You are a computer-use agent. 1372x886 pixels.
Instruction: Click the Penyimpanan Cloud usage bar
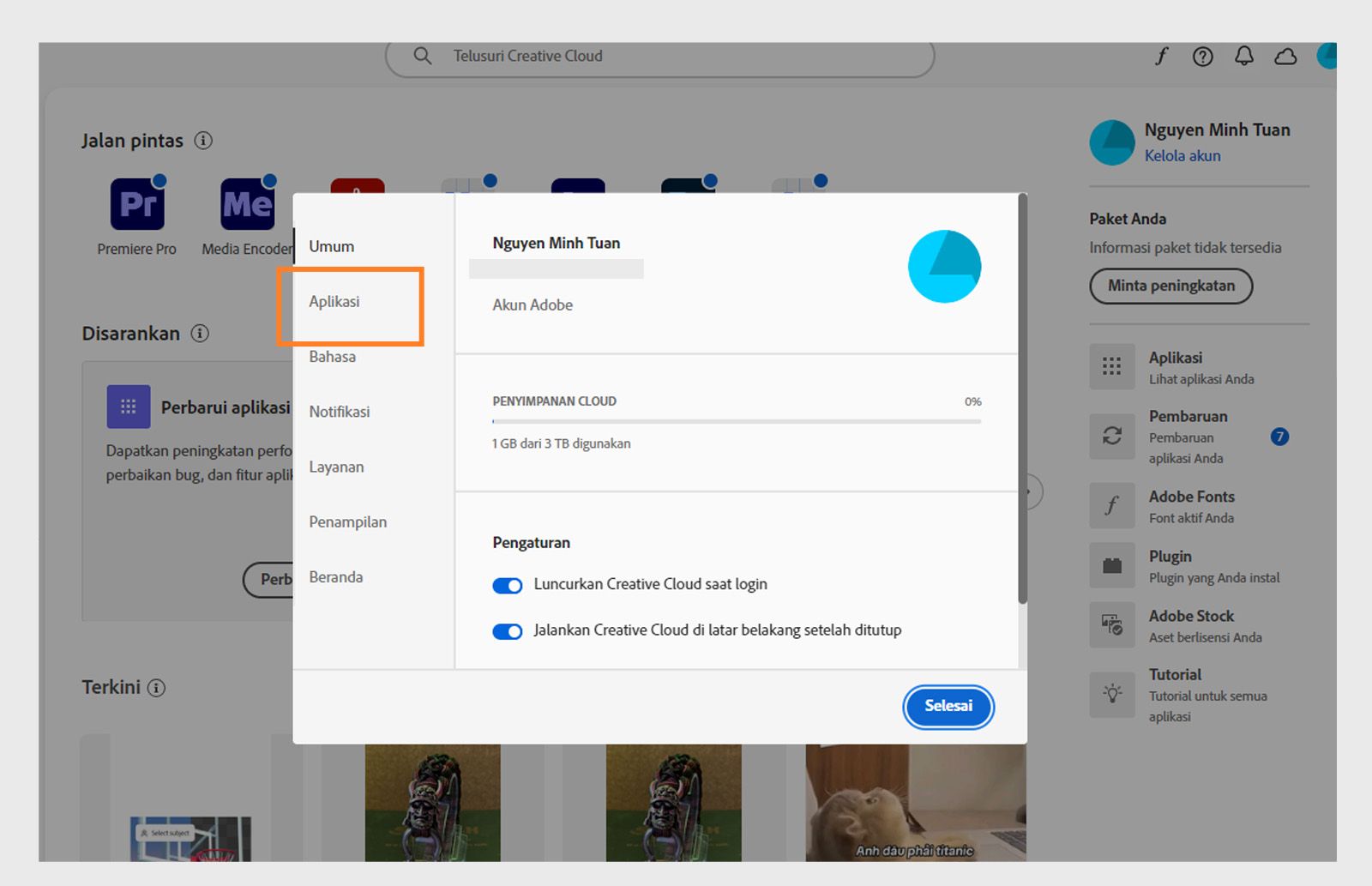[x=736, y=421]
